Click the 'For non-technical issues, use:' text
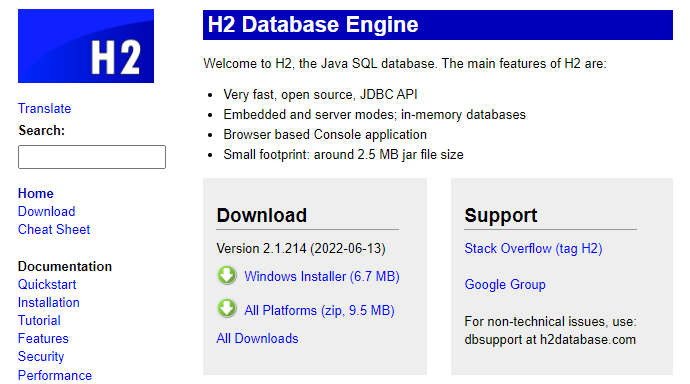 pos(551,322)
